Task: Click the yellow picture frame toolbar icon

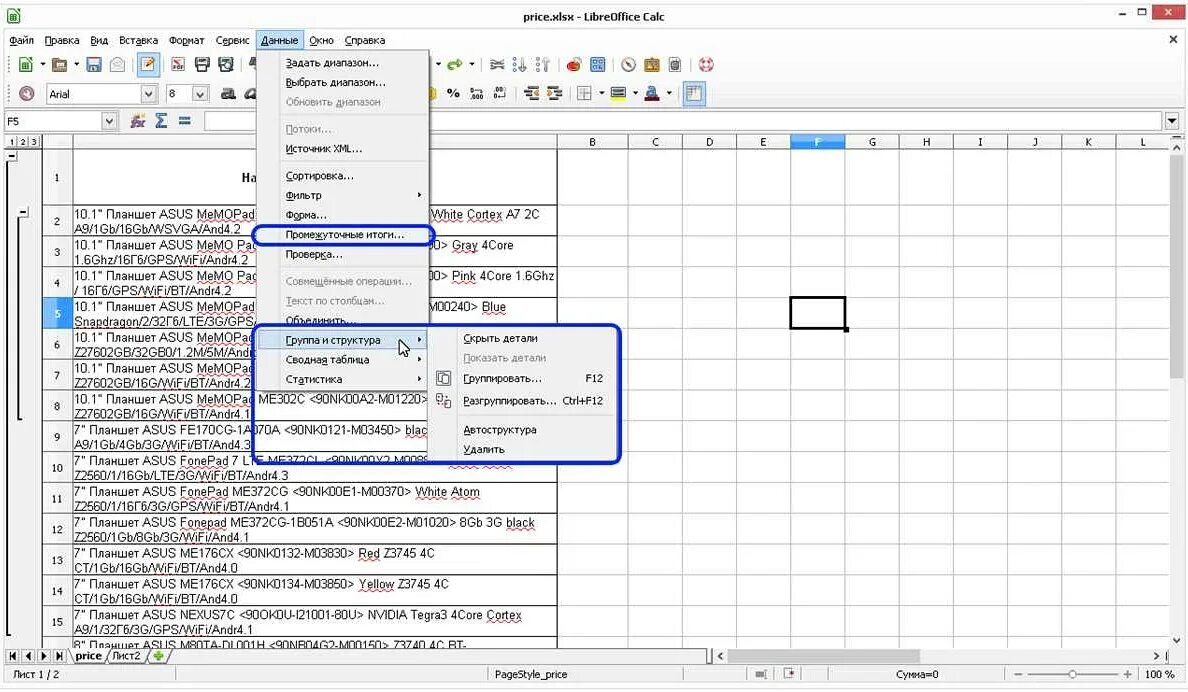Action: click(x=652, y=65)
